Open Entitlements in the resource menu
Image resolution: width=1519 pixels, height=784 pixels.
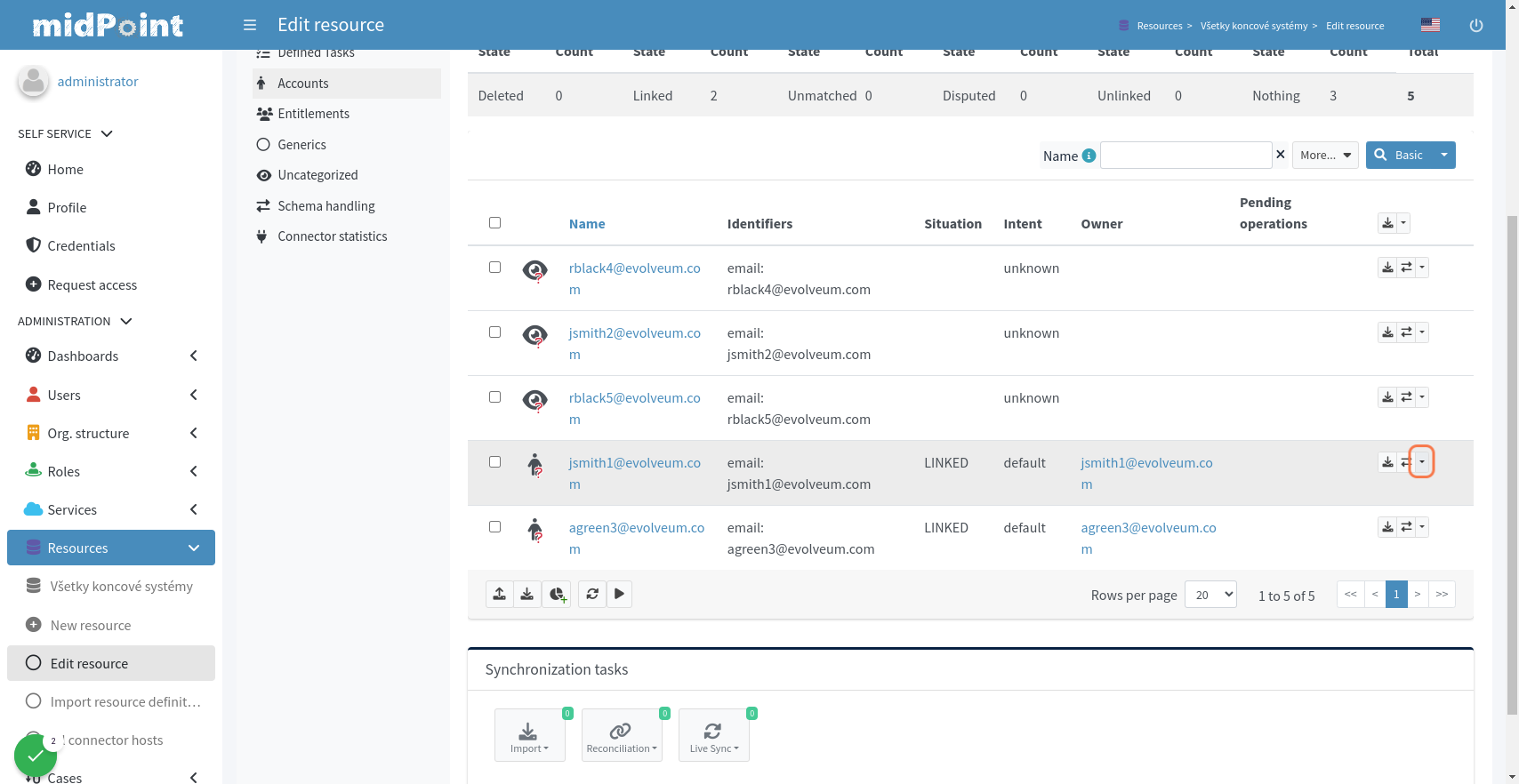[313, 114]
